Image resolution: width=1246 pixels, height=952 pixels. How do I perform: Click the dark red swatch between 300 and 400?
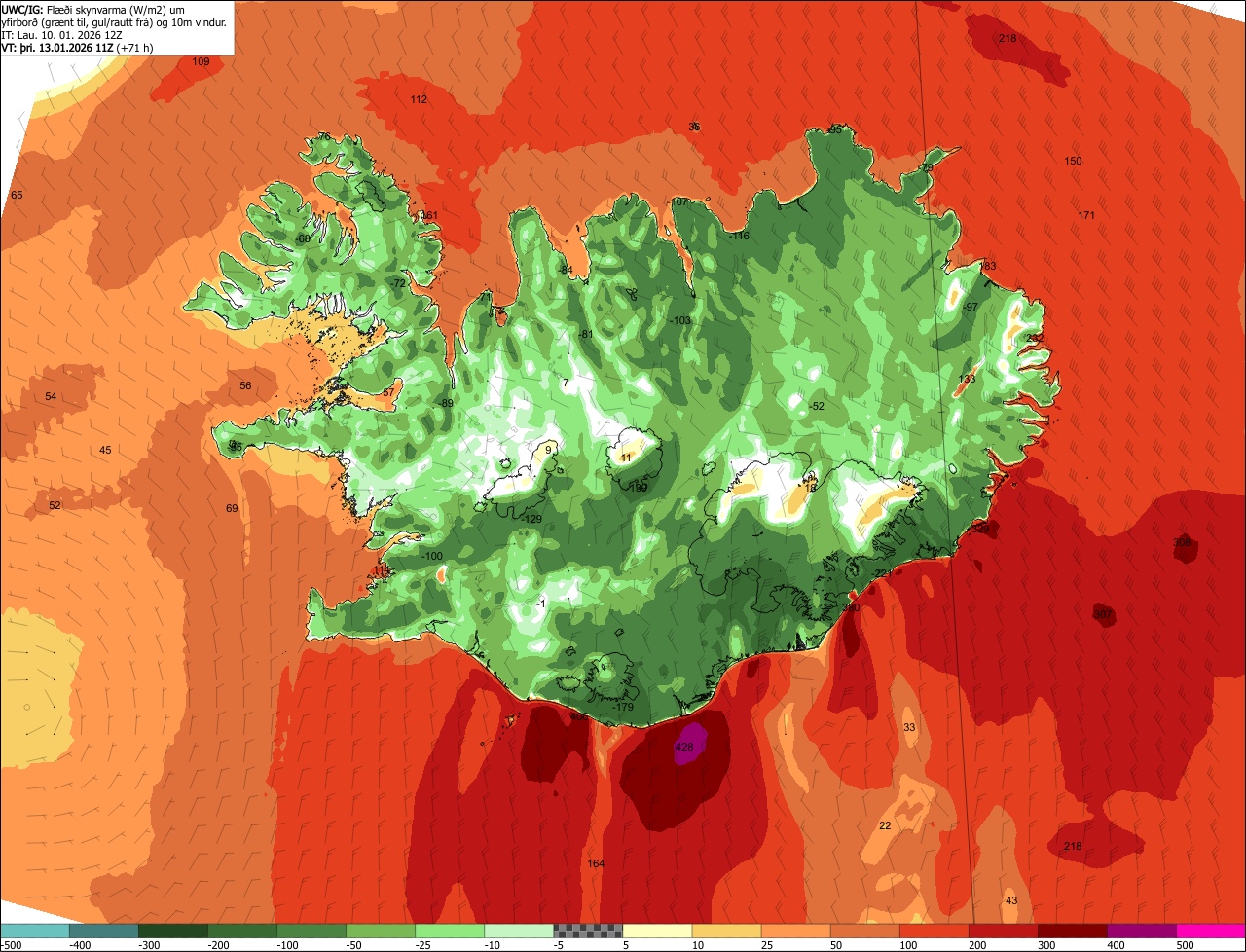[1073, 931]
